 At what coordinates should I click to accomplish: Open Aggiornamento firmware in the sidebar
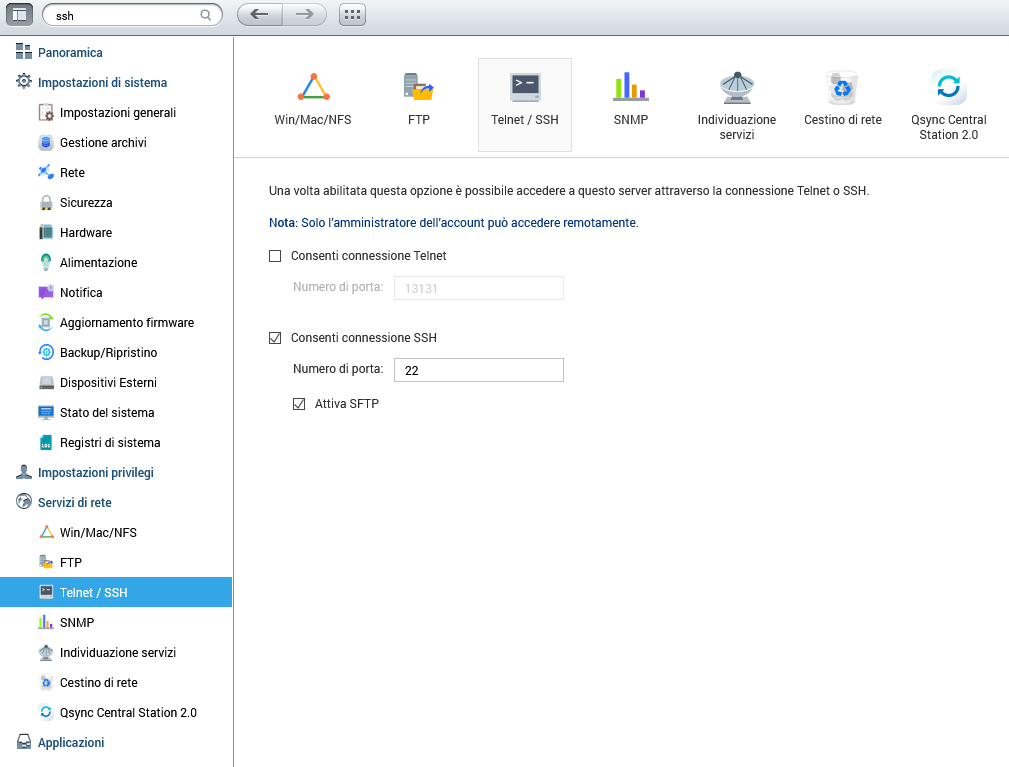tap(126, 323)
